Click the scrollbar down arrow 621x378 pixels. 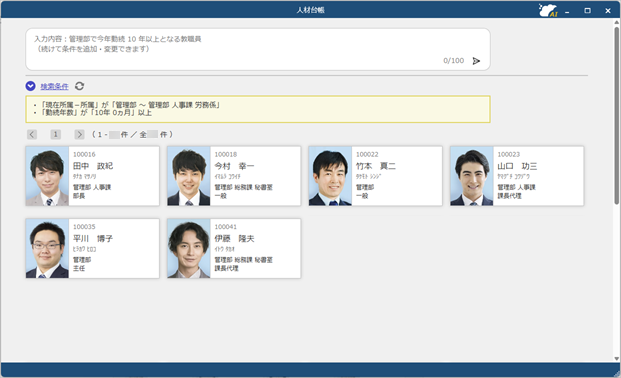point(617,359)
